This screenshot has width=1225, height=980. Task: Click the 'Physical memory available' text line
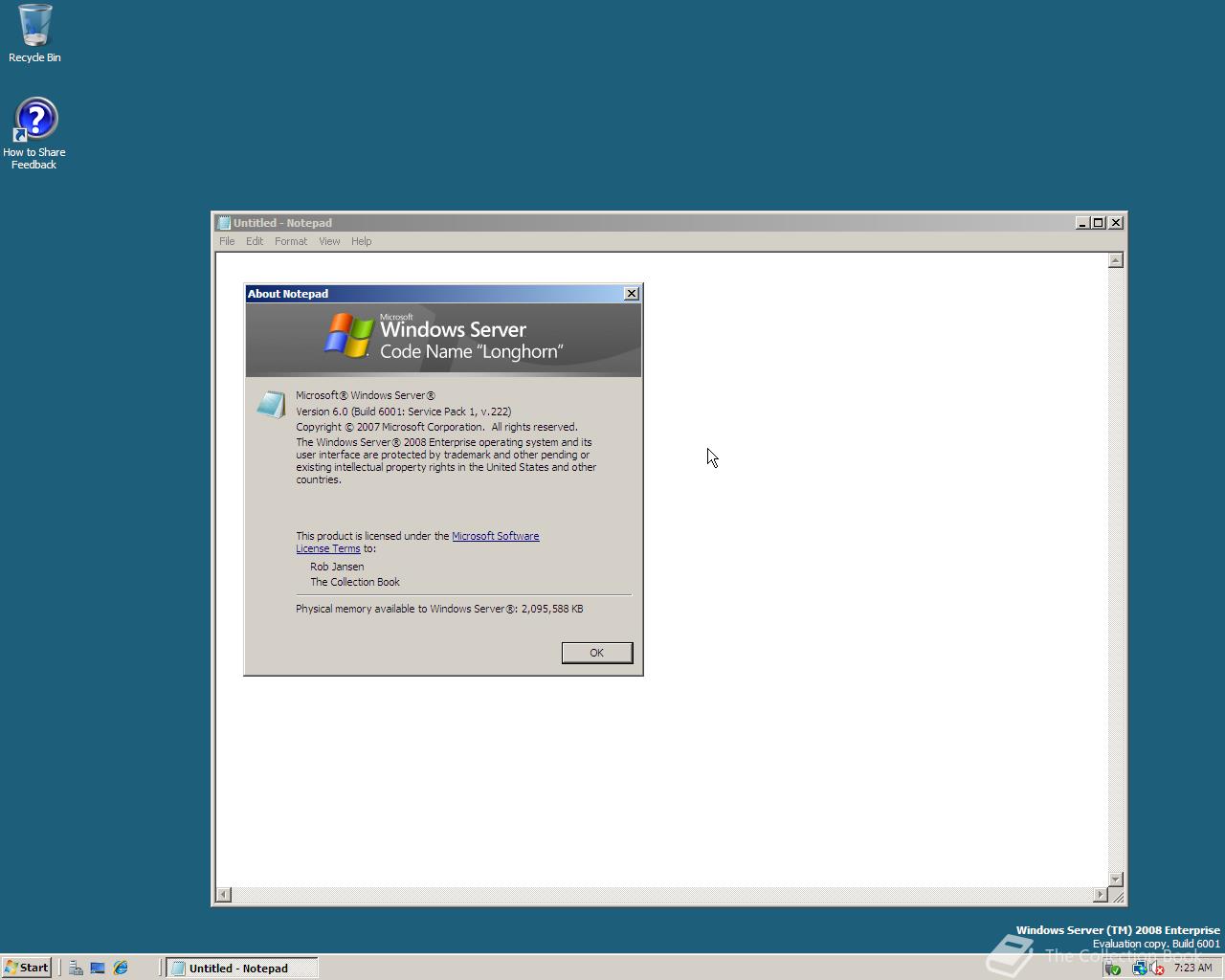tap(439, 609)
